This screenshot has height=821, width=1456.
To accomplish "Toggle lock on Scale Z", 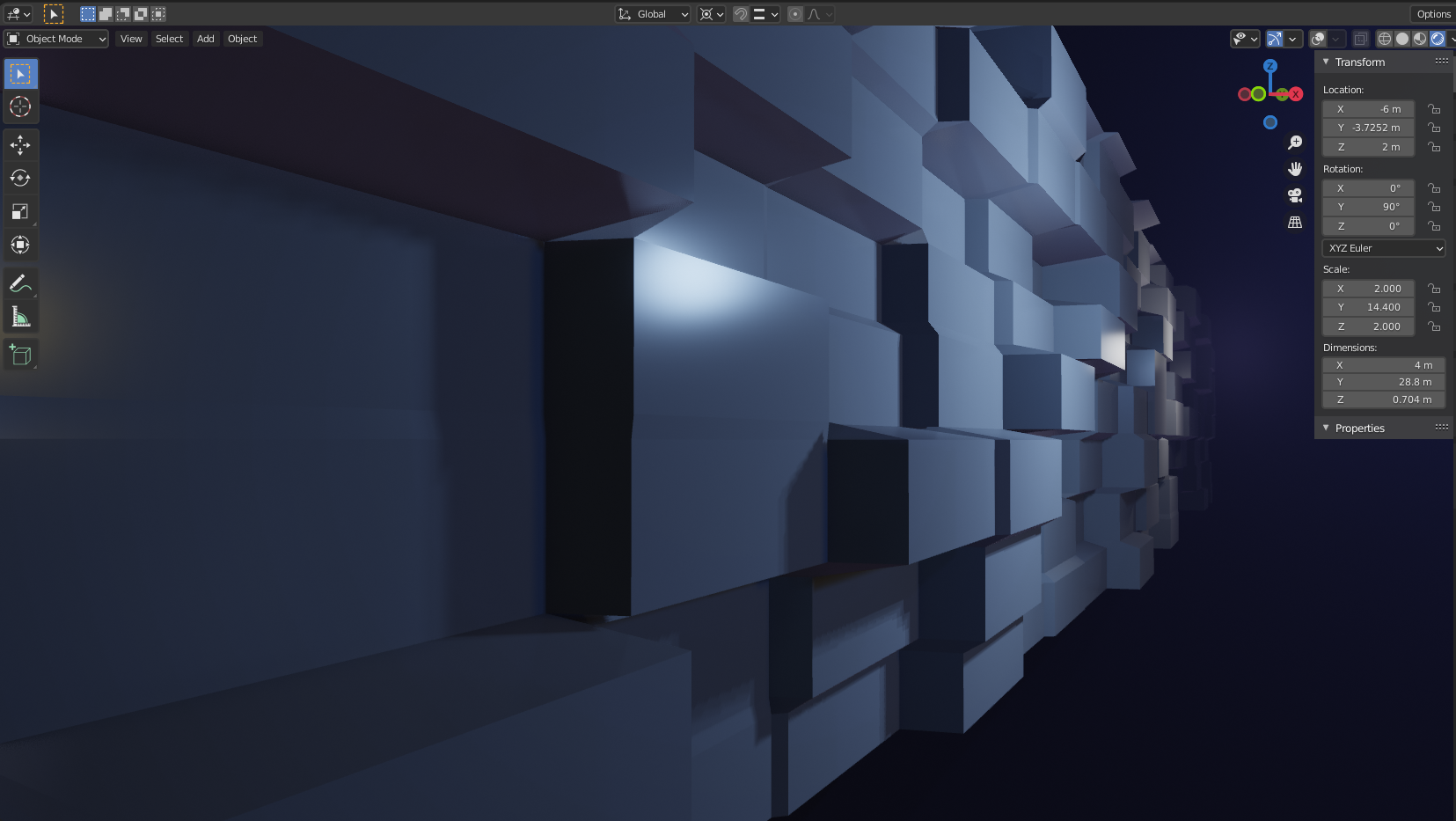I will coord(1434,326).
